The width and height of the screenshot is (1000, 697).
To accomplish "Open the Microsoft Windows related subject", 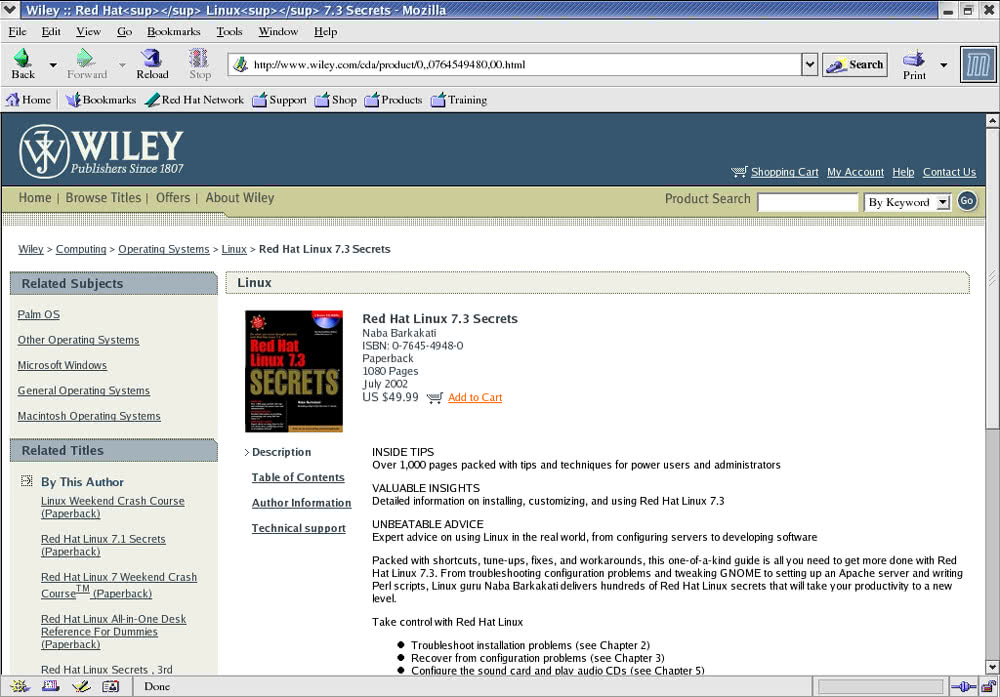I will pyautogui.click(x=62, y=365).
